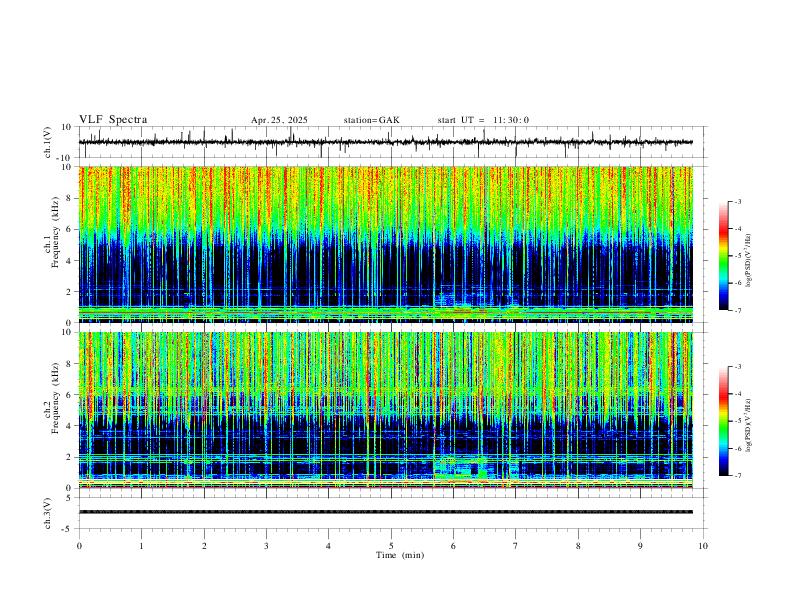Click the "Time (min)" axis label
Image resolution: width=792 pixels, height=612 pixels.
point(400,555)
